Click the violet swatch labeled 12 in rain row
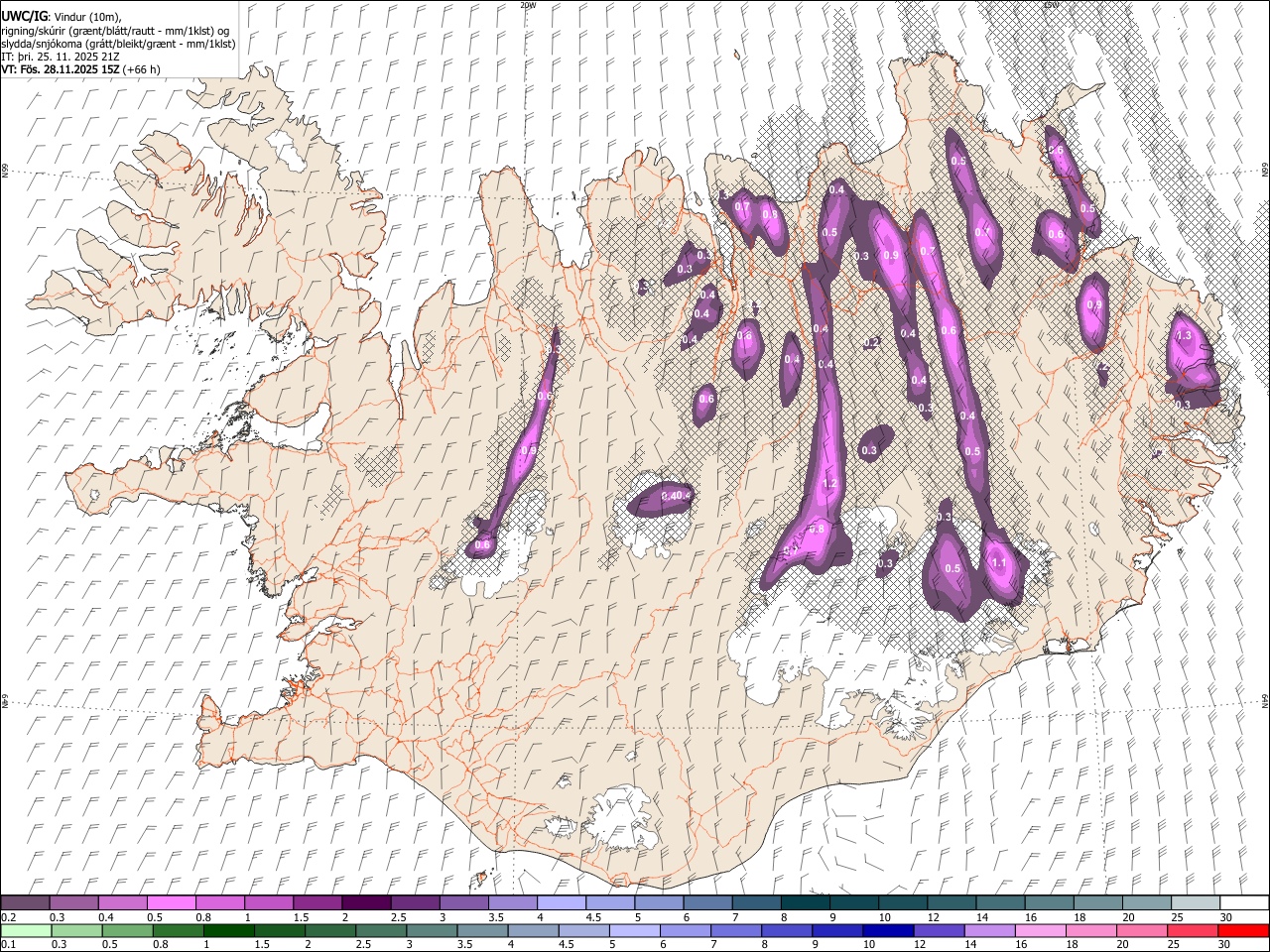Screen dimensions: 1270x952 (x=939, y=930)
